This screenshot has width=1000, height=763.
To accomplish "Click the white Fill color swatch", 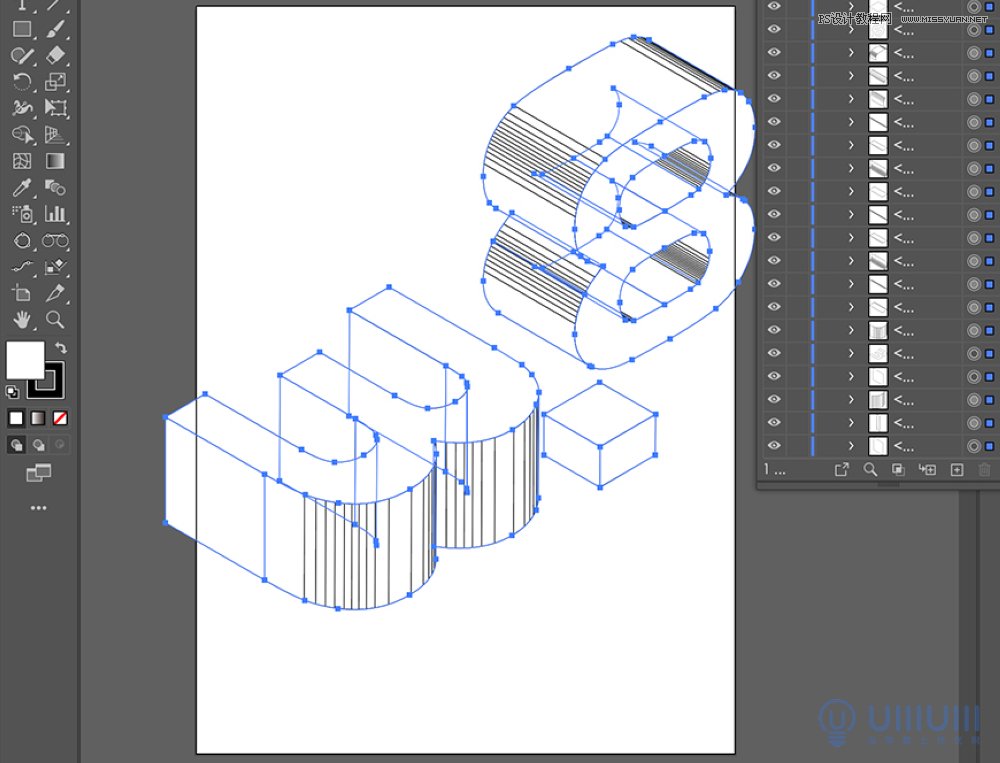I will point(25,360).
